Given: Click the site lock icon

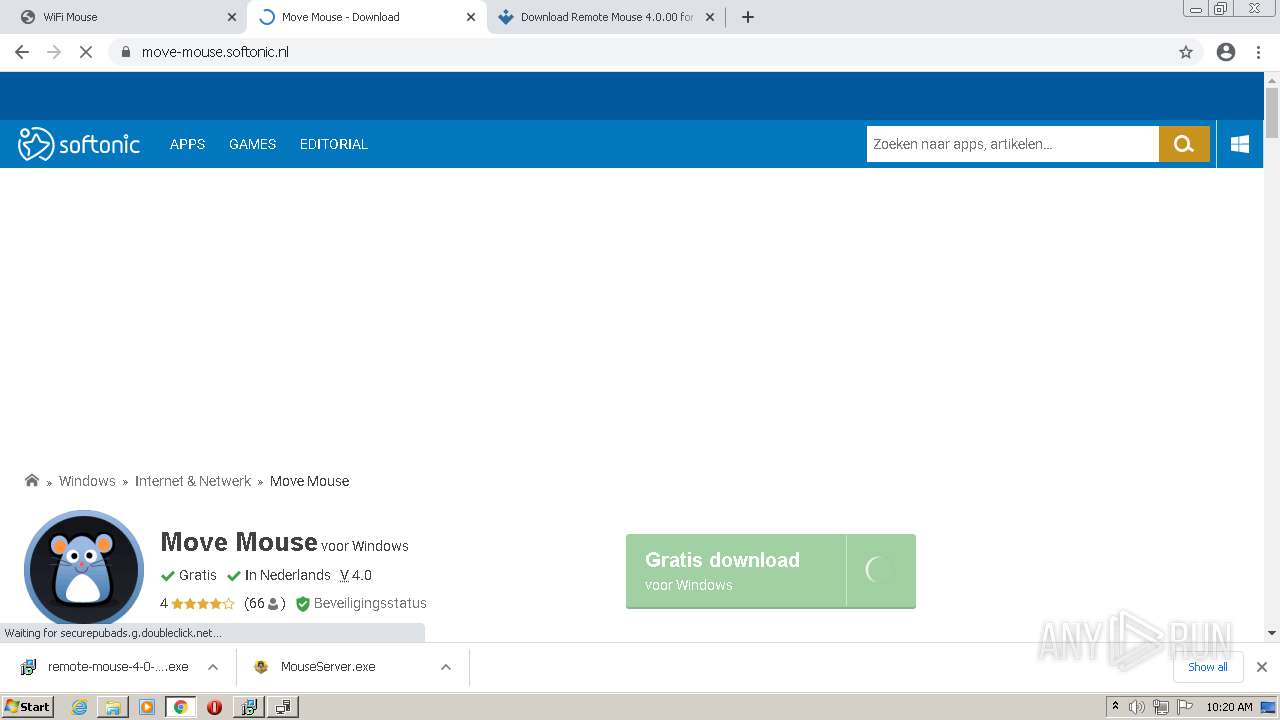Looking at the screenshot, I should point(125,52).
